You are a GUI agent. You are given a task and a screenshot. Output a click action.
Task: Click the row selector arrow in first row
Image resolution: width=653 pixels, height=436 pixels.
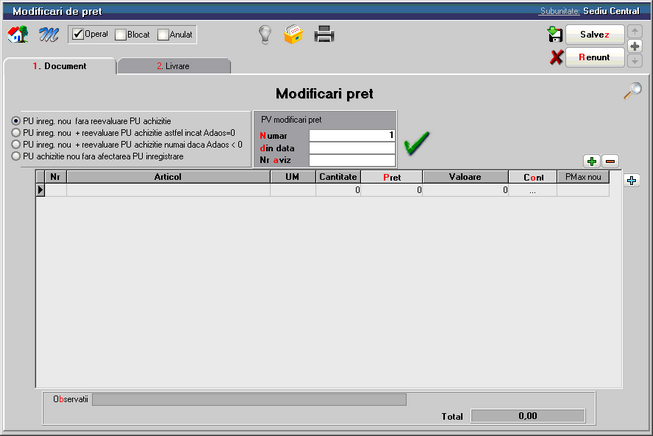[x=40, y=190]
